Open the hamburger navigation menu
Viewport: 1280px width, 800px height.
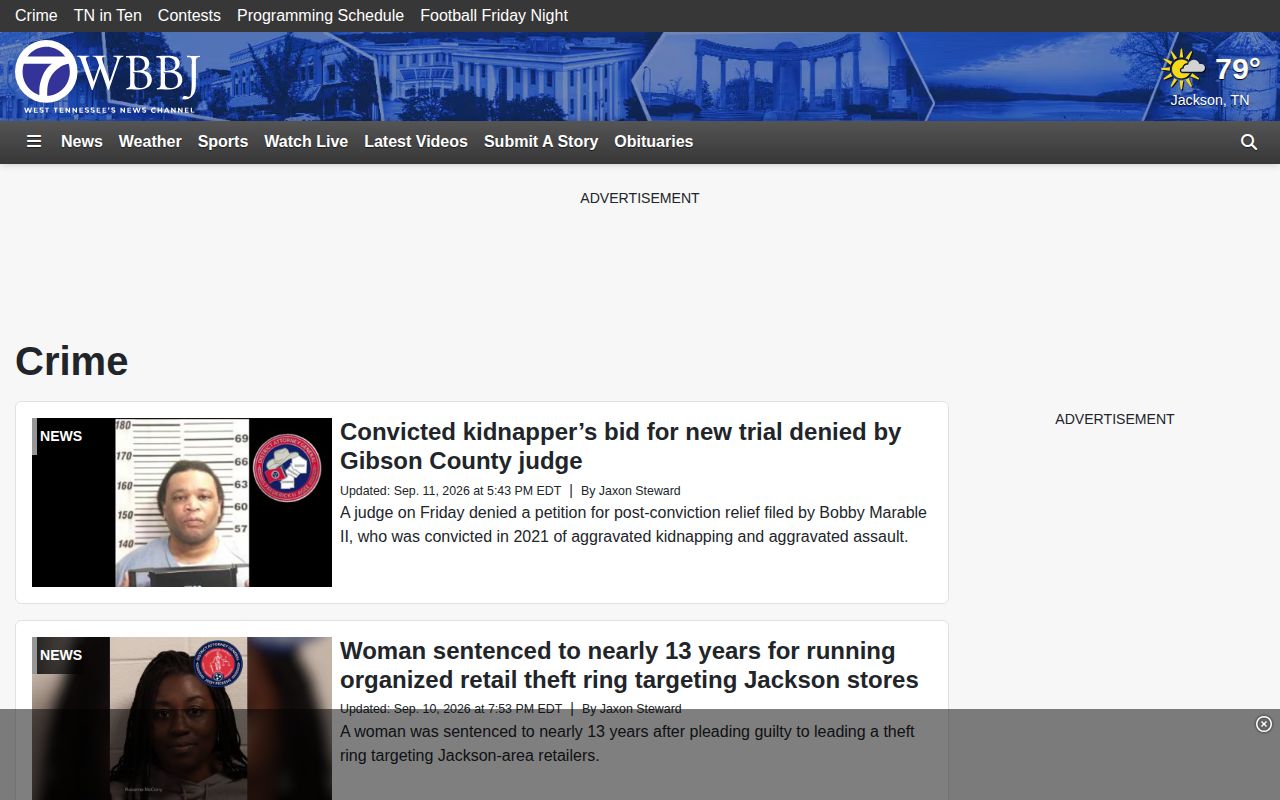pyautogui.click(x=34, y=142)
